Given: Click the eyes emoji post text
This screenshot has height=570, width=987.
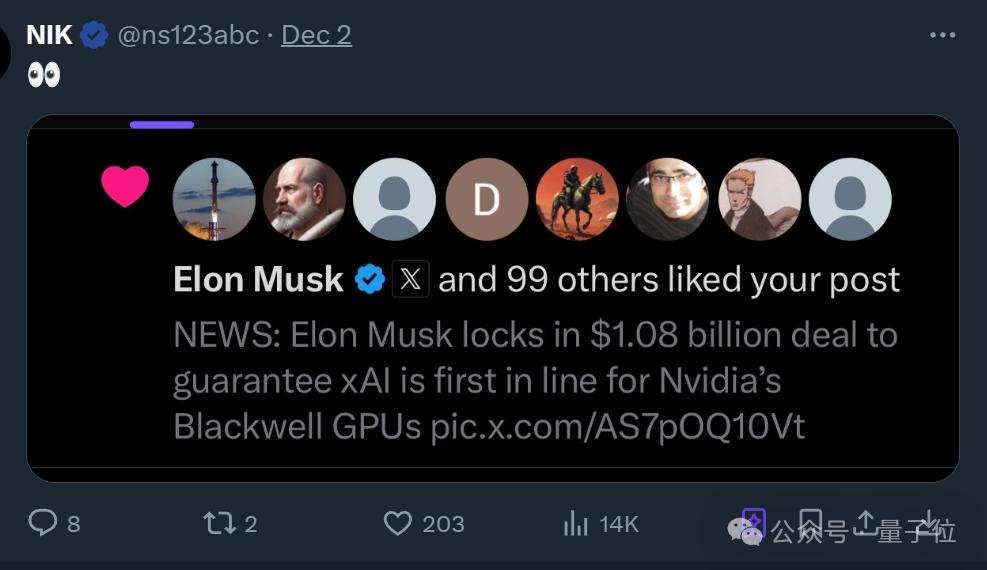Looking at the screenshot, I should click(x=44, y=76).
